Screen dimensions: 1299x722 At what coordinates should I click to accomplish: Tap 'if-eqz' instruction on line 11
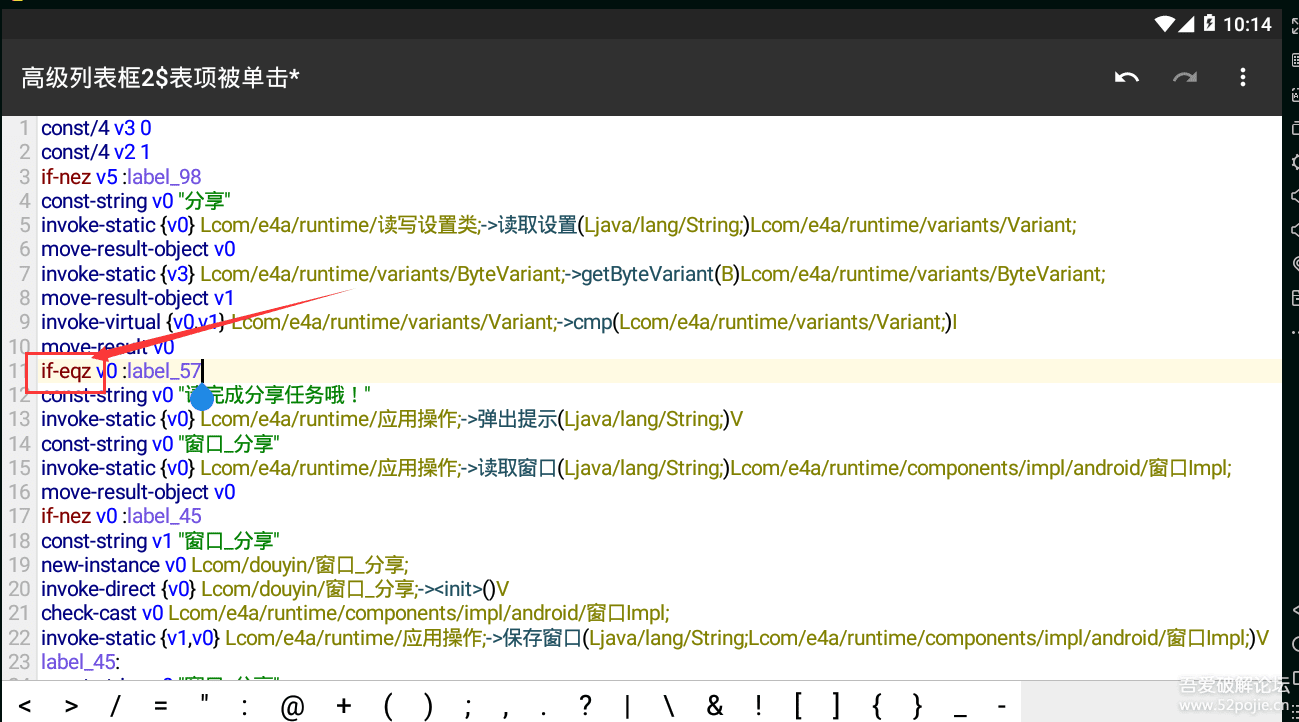(x=66, y=371)
